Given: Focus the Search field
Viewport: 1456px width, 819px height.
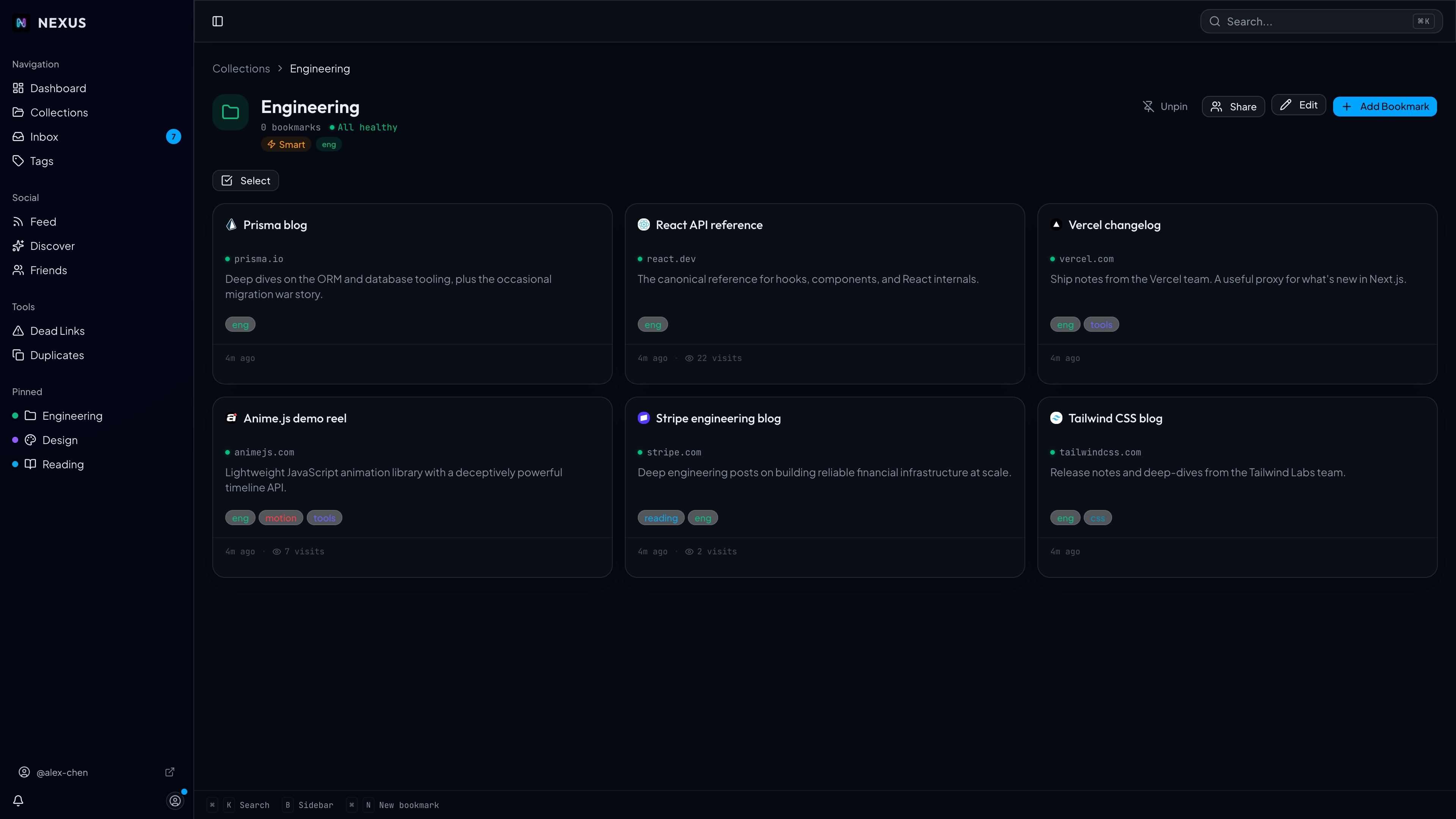Looking at the screenshot, I should click(1321, 22).
